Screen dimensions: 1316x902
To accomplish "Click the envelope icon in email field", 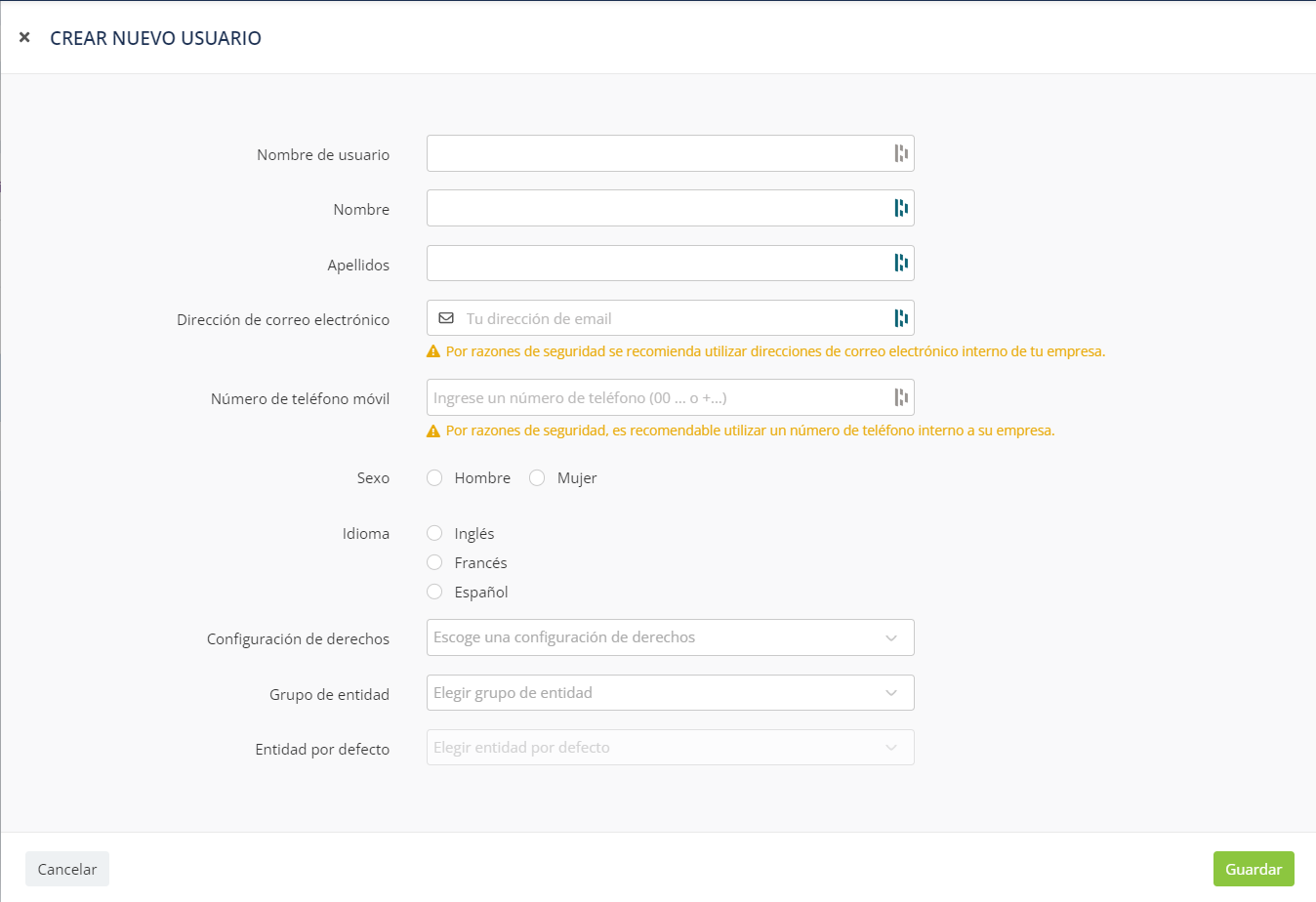I will (446, 318).
